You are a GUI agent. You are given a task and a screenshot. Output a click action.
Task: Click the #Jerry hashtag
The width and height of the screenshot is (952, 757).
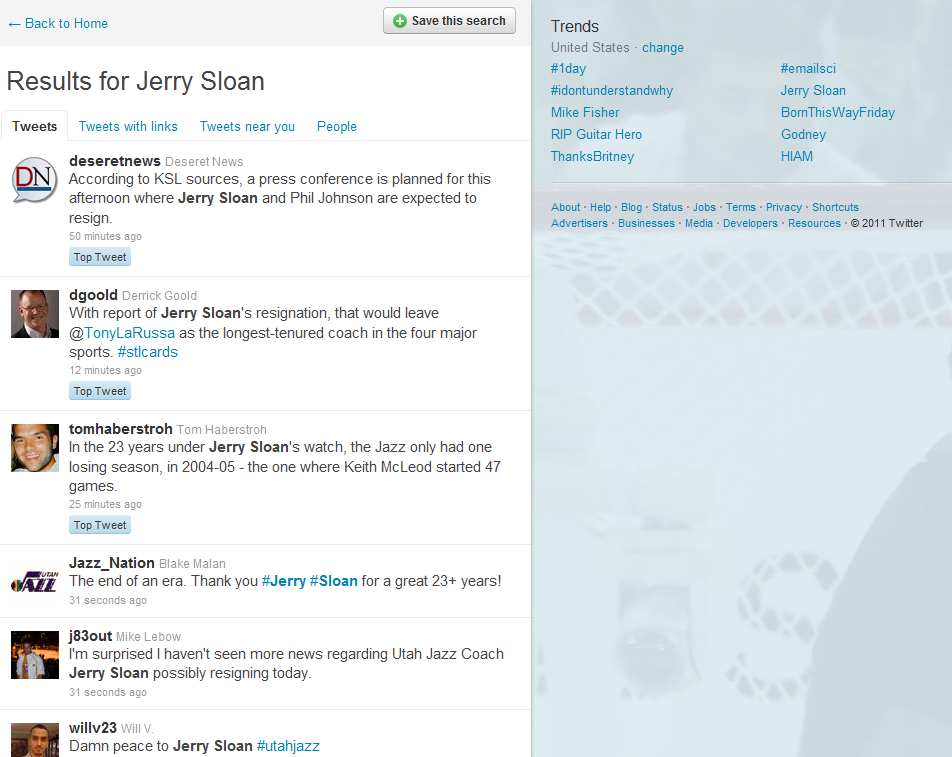(x=284, y=581)
